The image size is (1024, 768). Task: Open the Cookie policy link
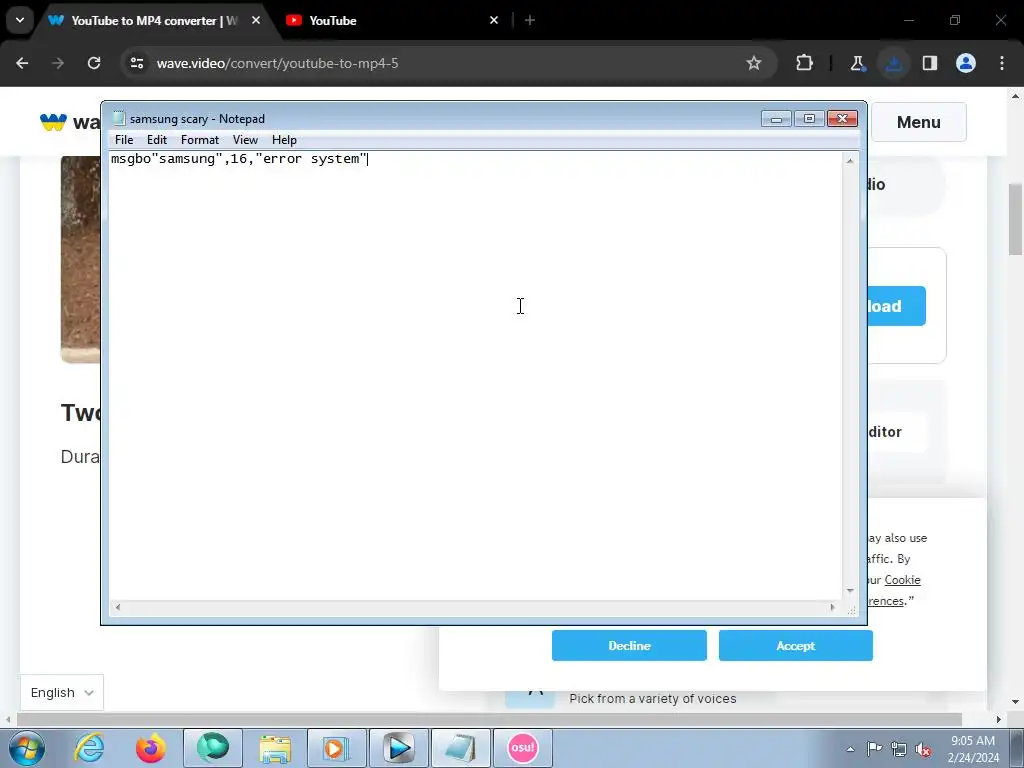pos(903,580)
